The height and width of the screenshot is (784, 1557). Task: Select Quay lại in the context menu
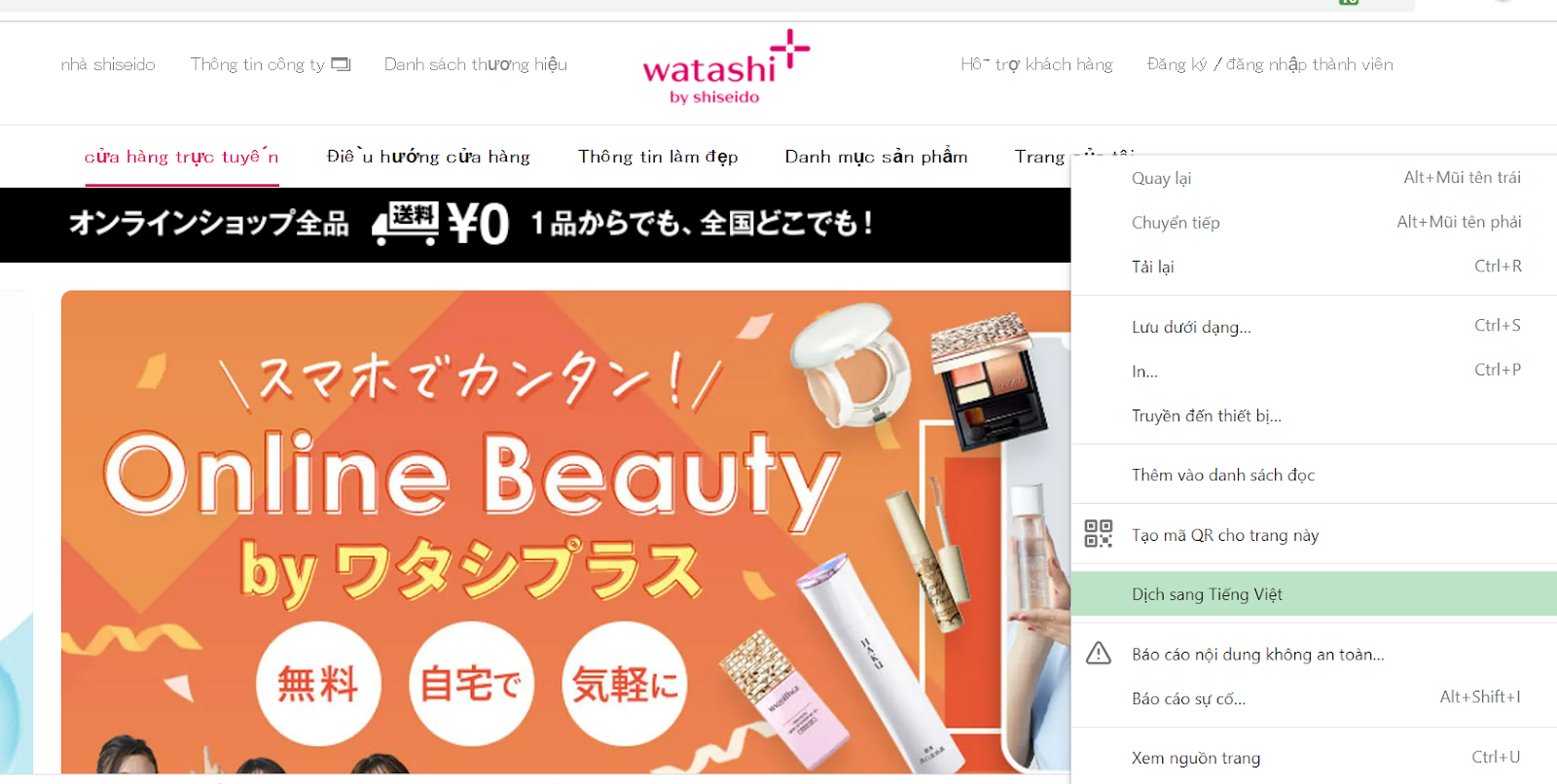tap(1314, 178)
